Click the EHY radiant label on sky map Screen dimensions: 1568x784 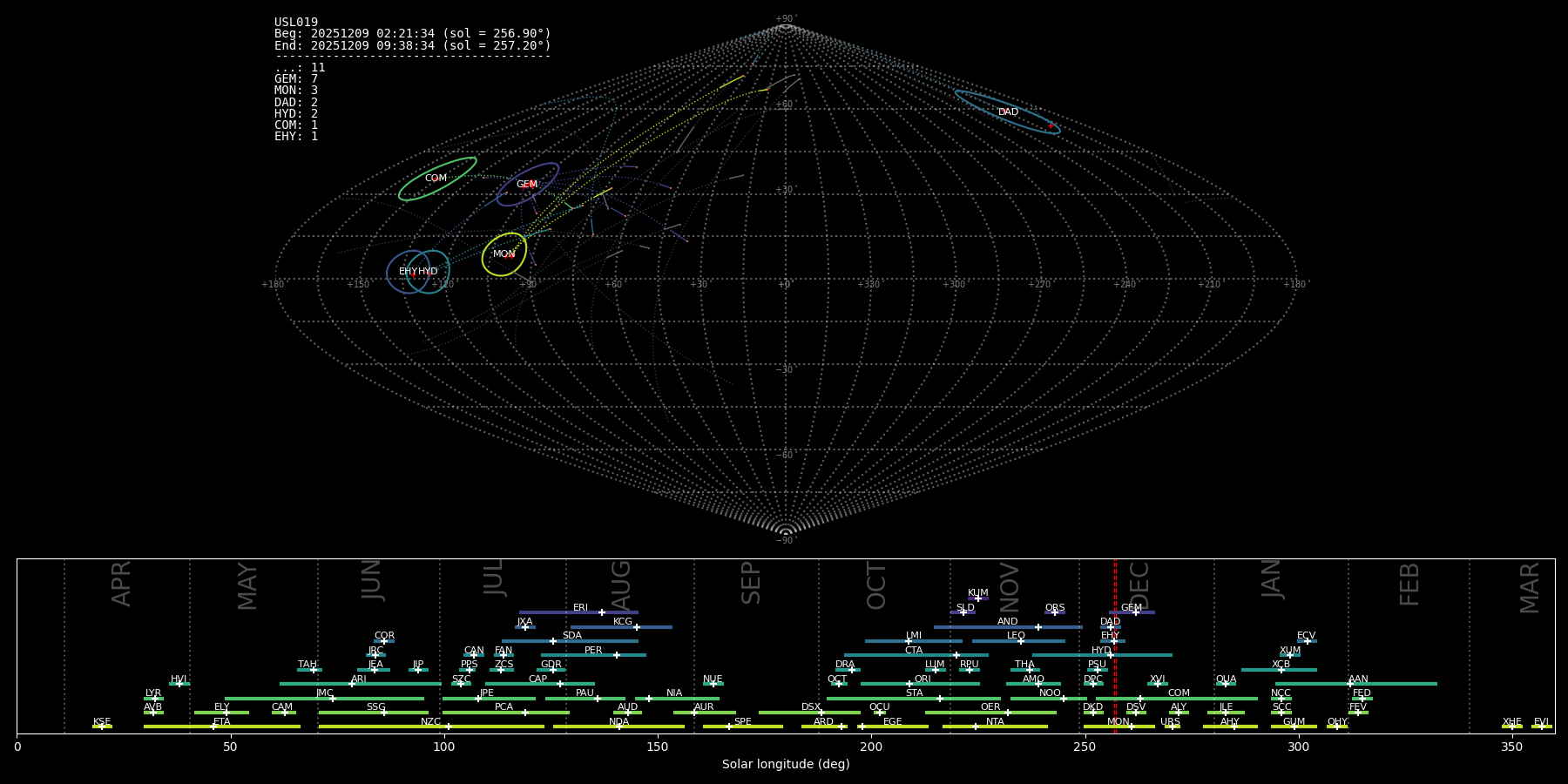[409, 272]
